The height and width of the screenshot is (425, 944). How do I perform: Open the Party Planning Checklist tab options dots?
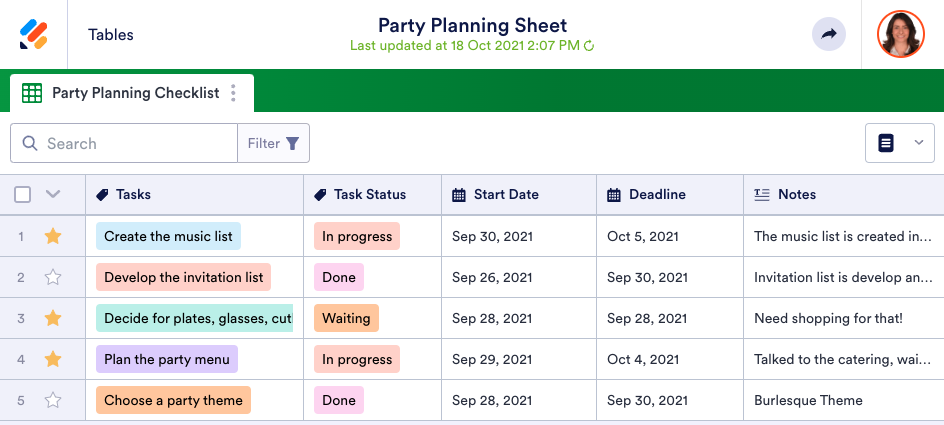(233, 93)
